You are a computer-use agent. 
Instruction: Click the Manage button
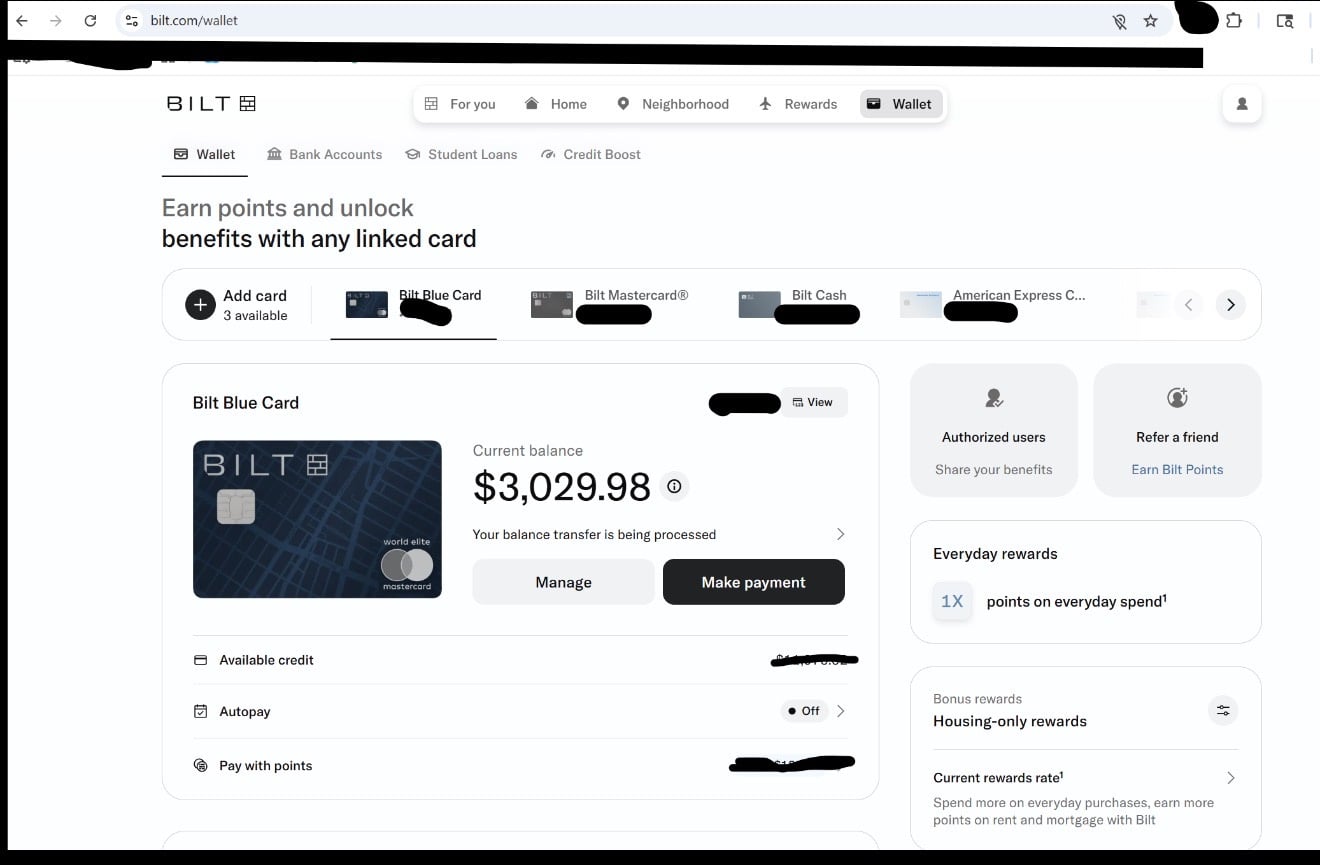pos(563,582)
